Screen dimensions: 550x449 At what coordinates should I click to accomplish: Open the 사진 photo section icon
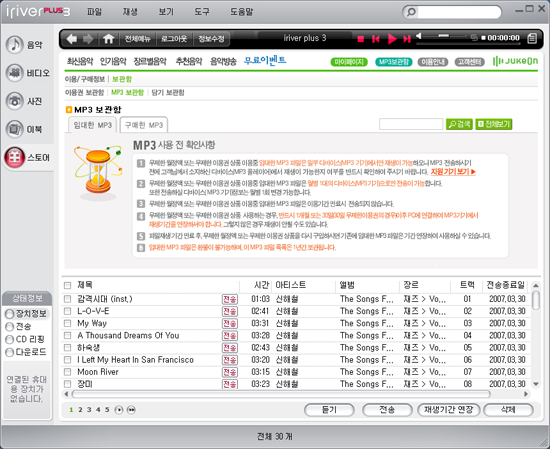tap(15, 101)
